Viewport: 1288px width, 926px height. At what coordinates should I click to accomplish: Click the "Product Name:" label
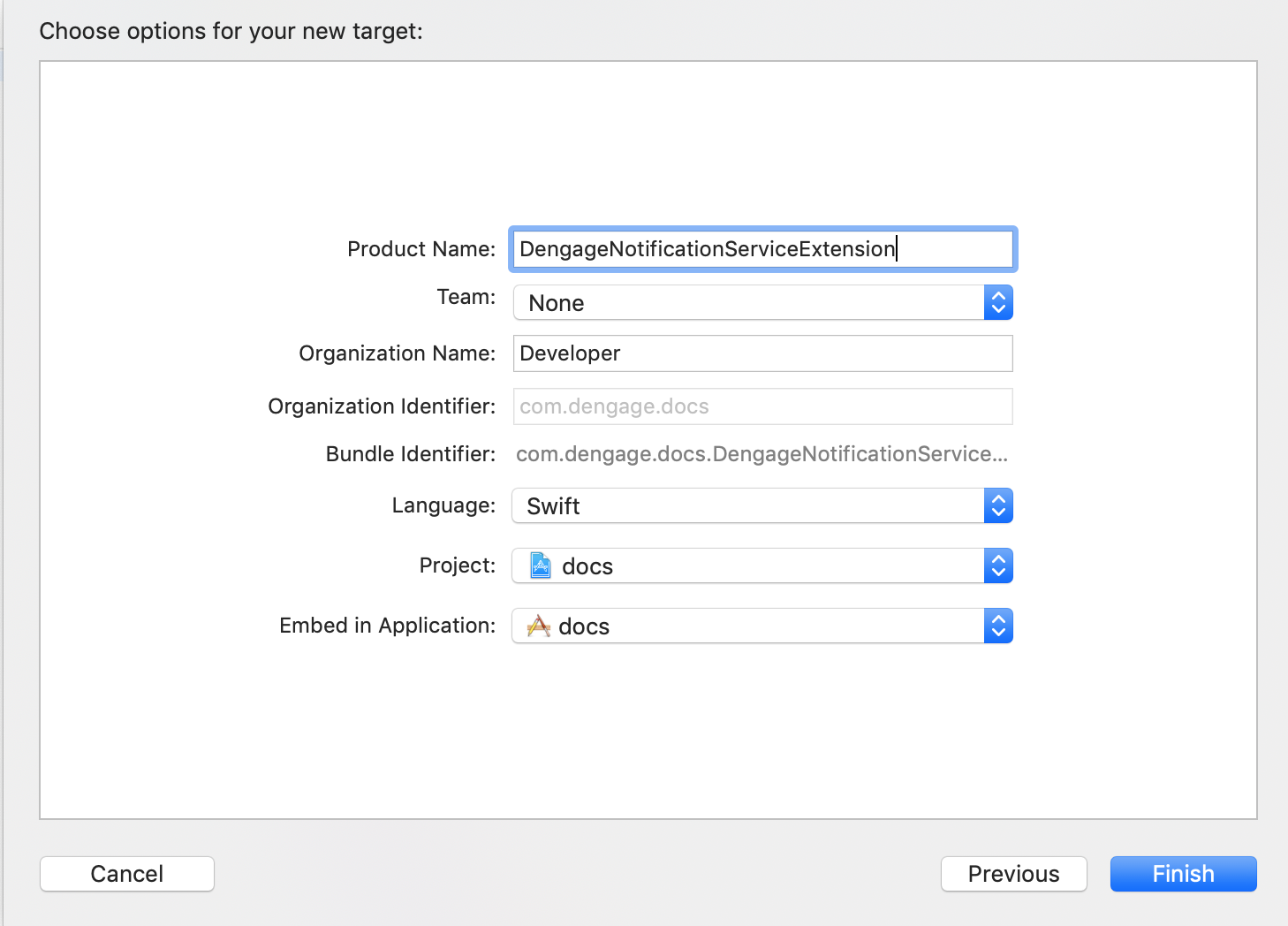(x=421, y=249)
